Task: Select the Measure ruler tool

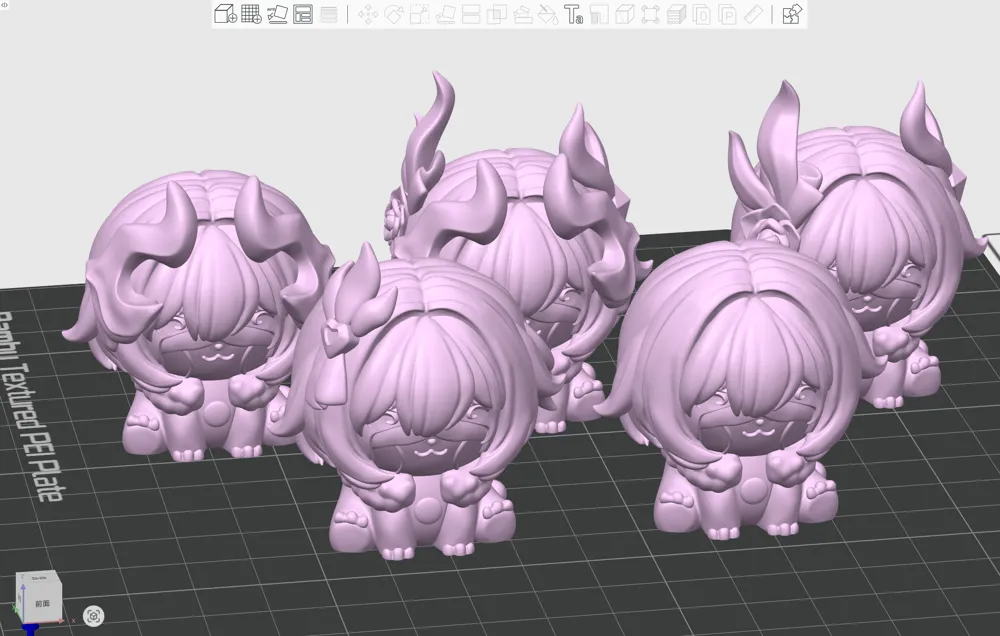Action: [753, 14]
